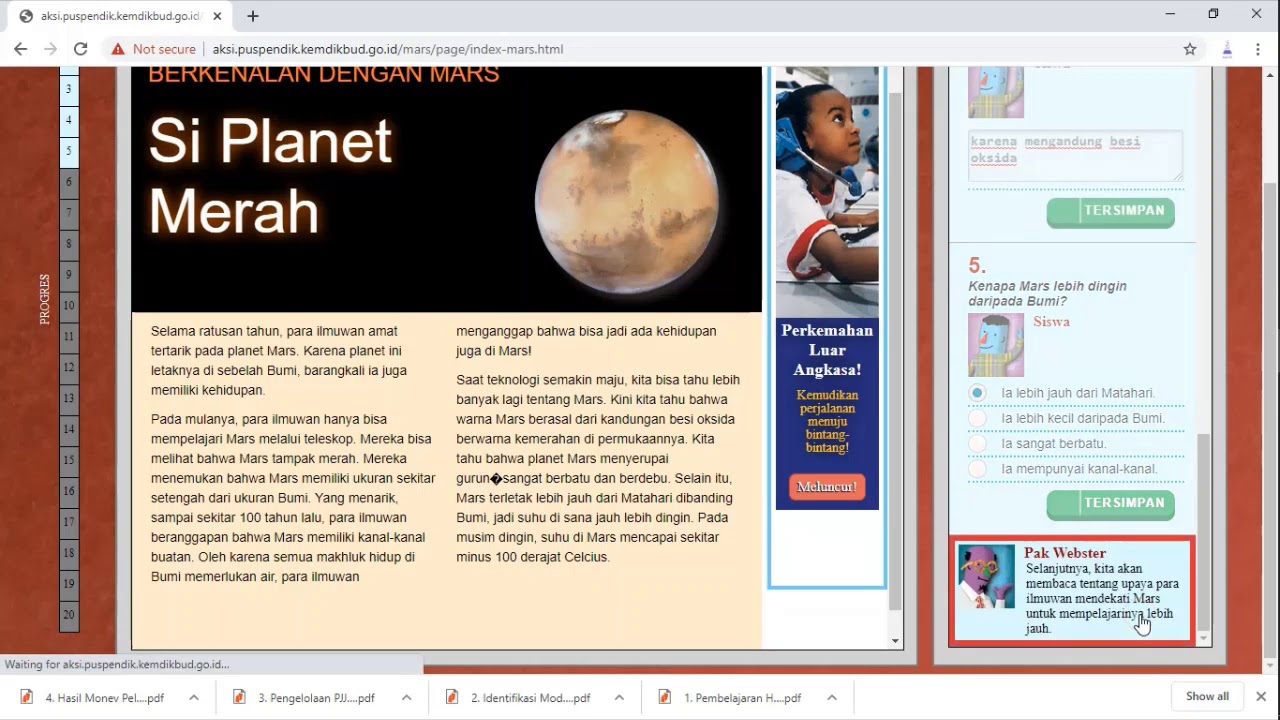Jump to progress step 5
1280x720 pixels.
[69, 151]
